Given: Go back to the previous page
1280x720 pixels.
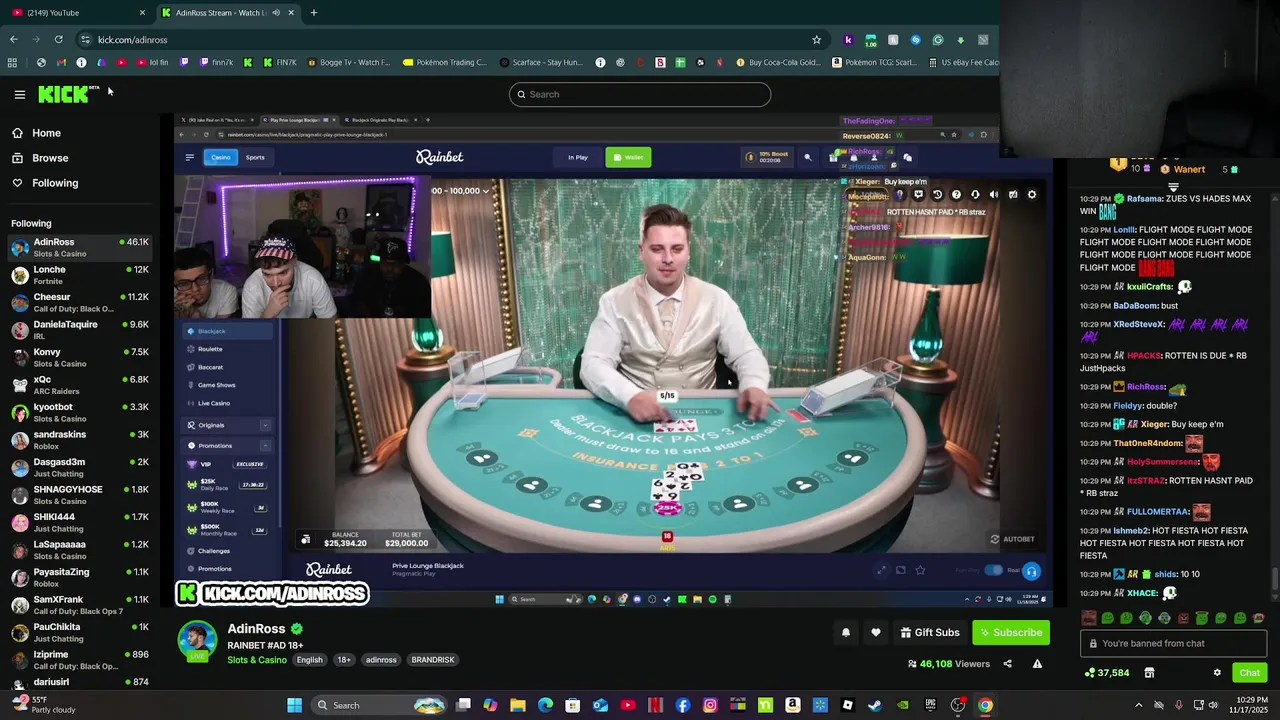Looking at the screenshot, I should point(13,40).
